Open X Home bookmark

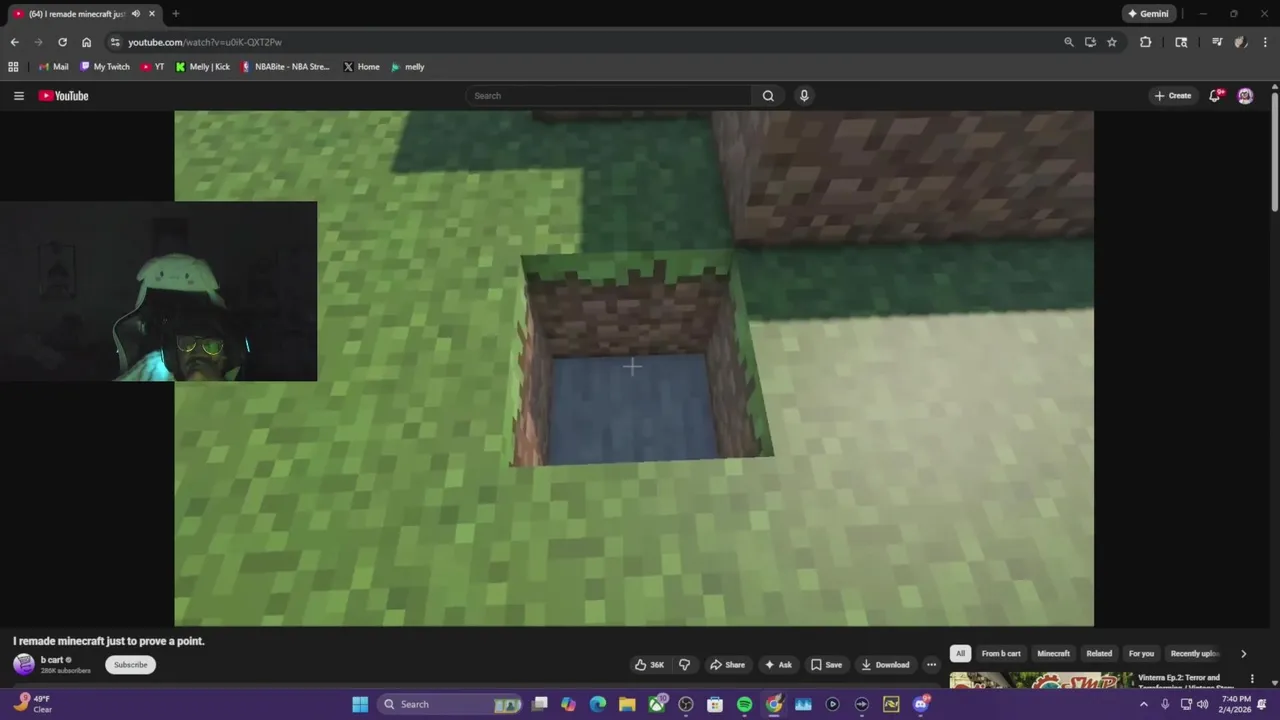pos(361,67)
